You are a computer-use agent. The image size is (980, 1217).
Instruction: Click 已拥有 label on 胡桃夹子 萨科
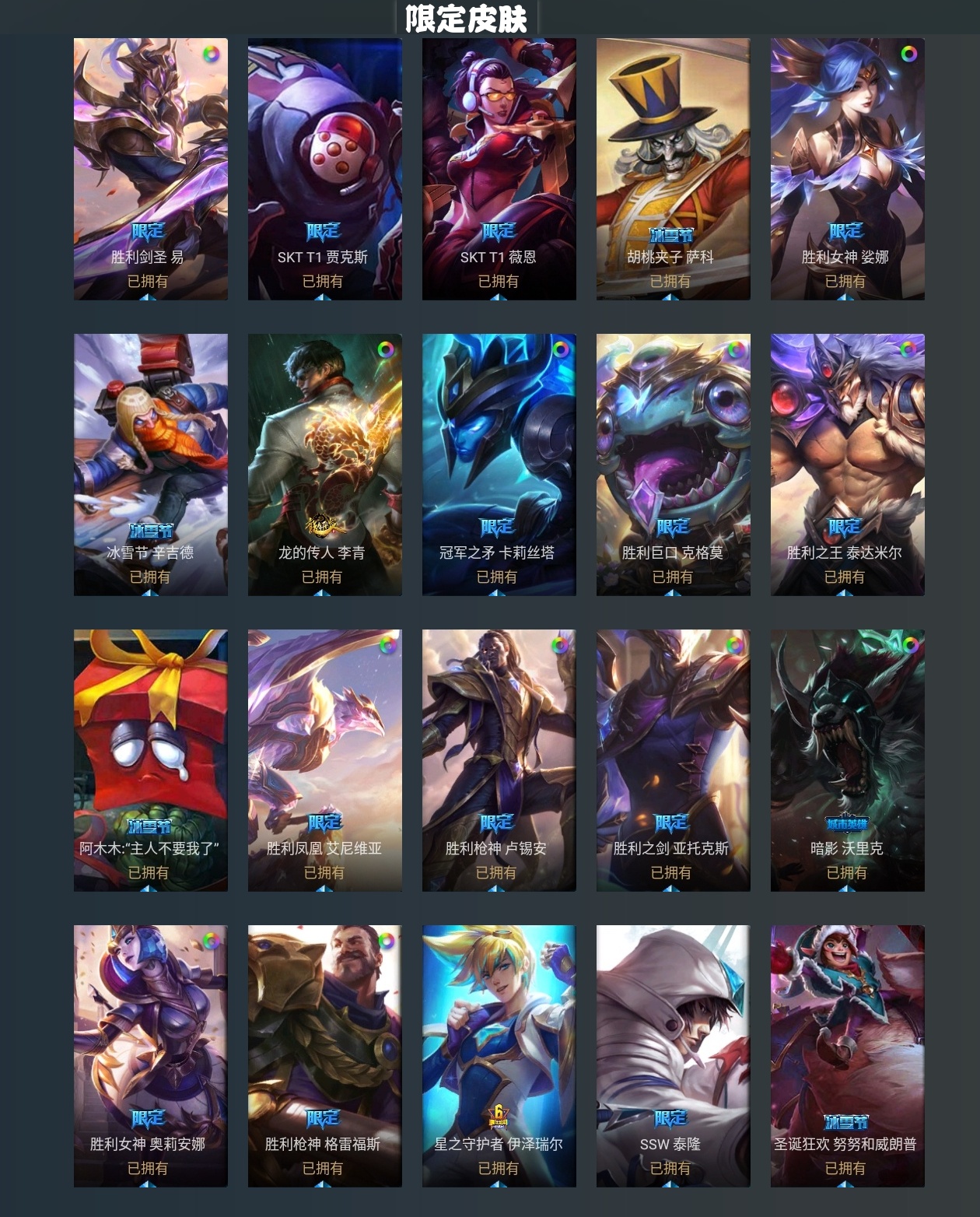click(670, 281)
